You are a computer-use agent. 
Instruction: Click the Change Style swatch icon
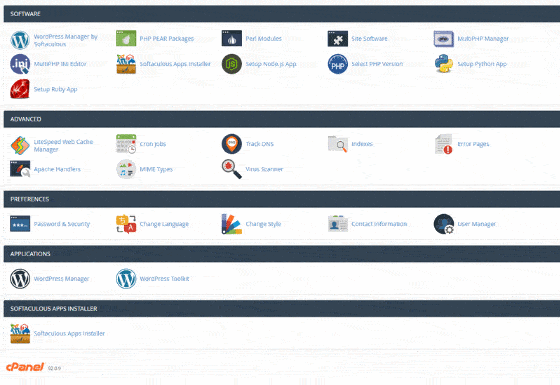coord(232,224)
